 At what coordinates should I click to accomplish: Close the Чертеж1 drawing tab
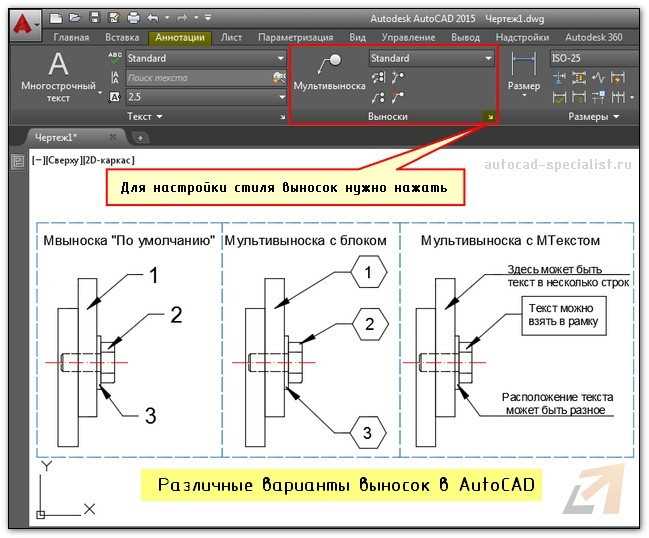pos(113,137)
